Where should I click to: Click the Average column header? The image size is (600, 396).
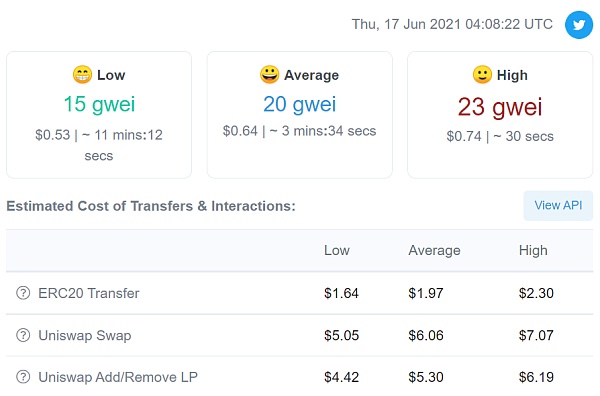pyautogui.click(x=434, y=251)
